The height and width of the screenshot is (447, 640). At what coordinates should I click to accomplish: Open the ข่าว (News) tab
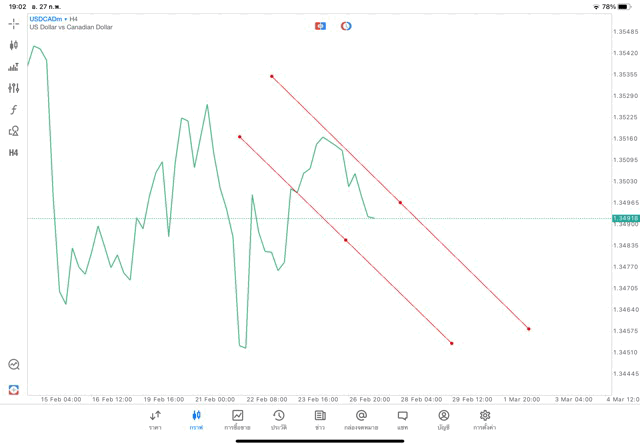[x=320, y=419]
